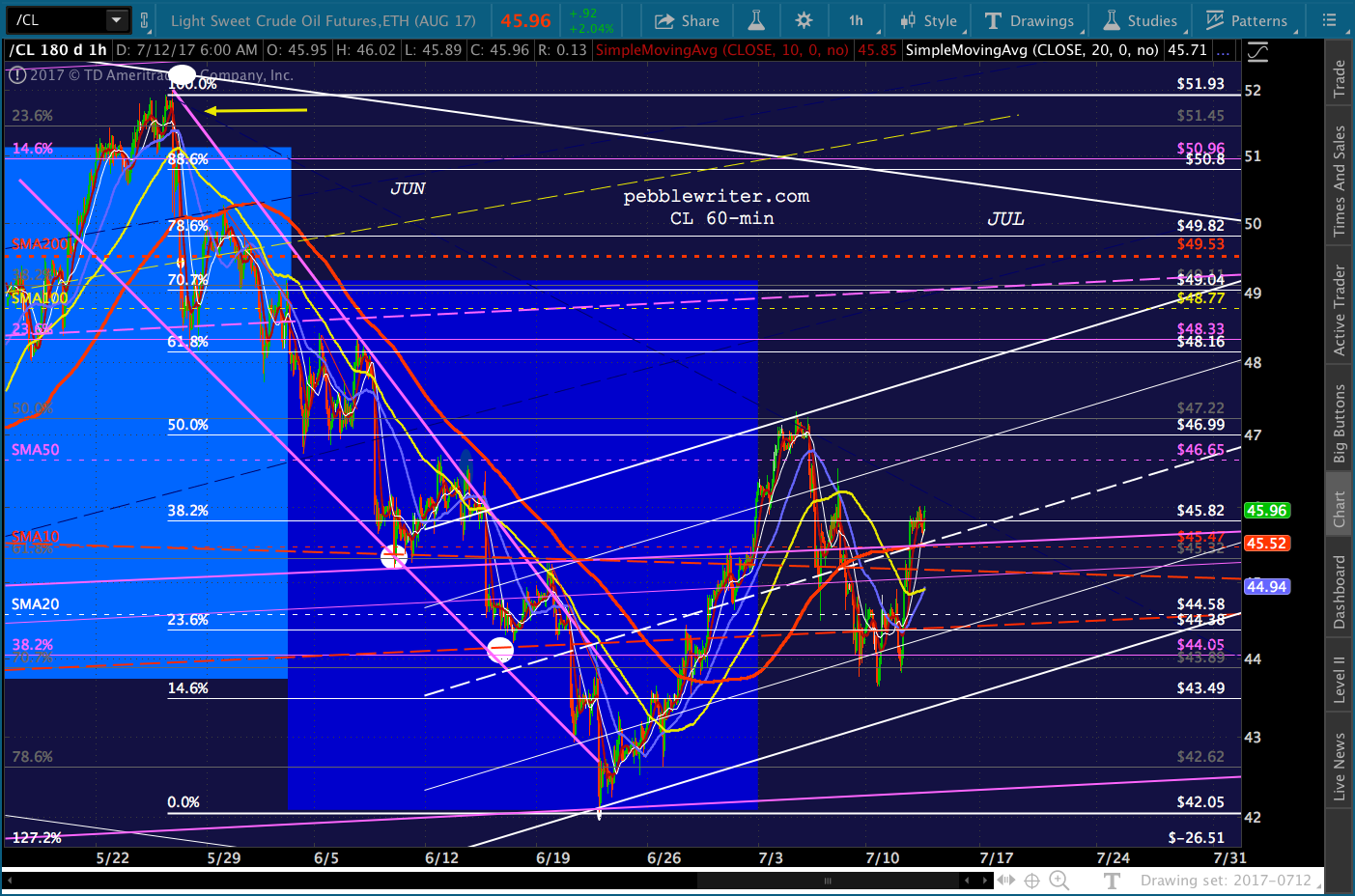The height and width of the screenshot is (896, 1355).
Task: Click the text T drawing icon
Action: pos(1112,881)
